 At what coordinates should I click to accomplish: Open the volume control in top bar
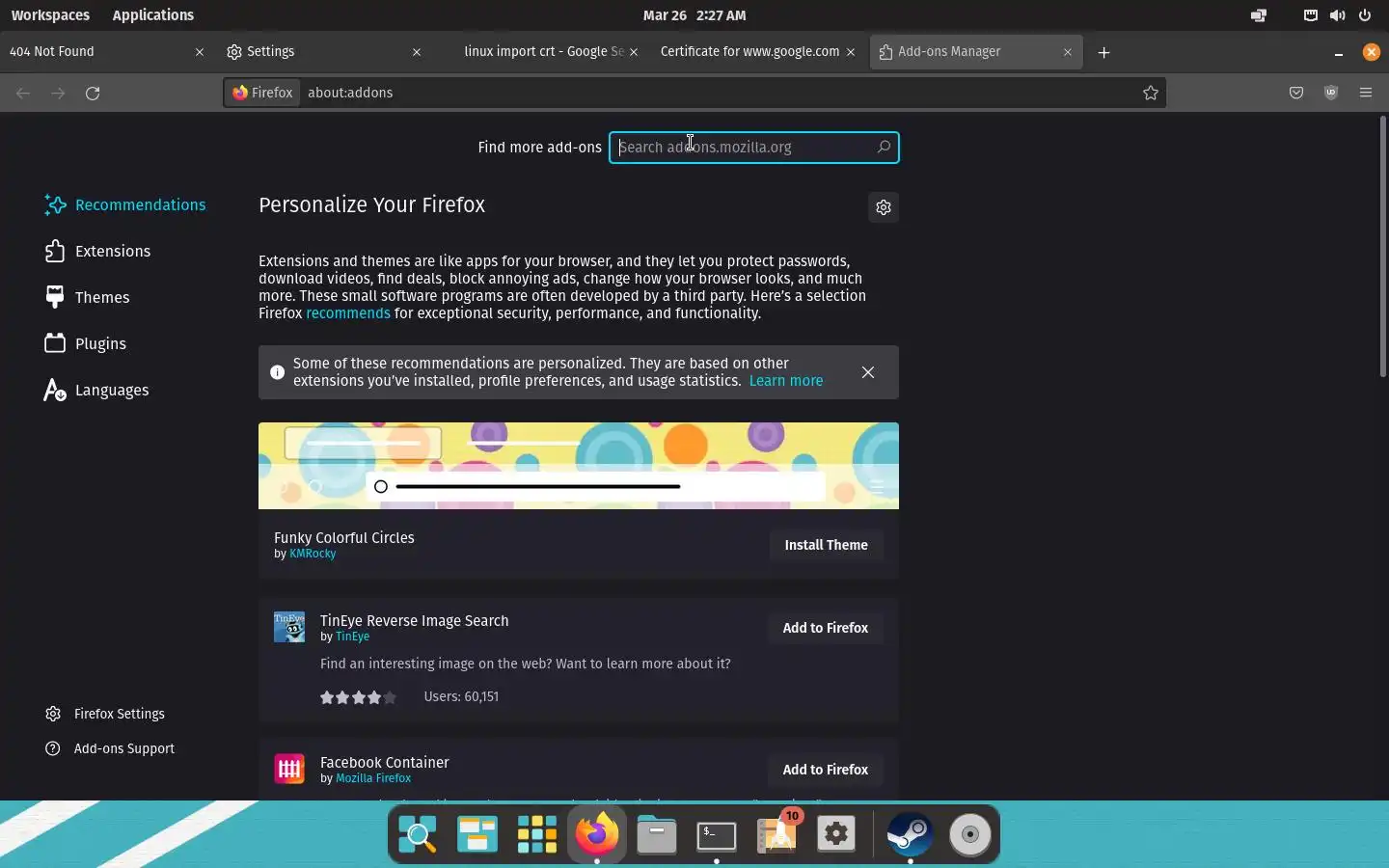1337,15
